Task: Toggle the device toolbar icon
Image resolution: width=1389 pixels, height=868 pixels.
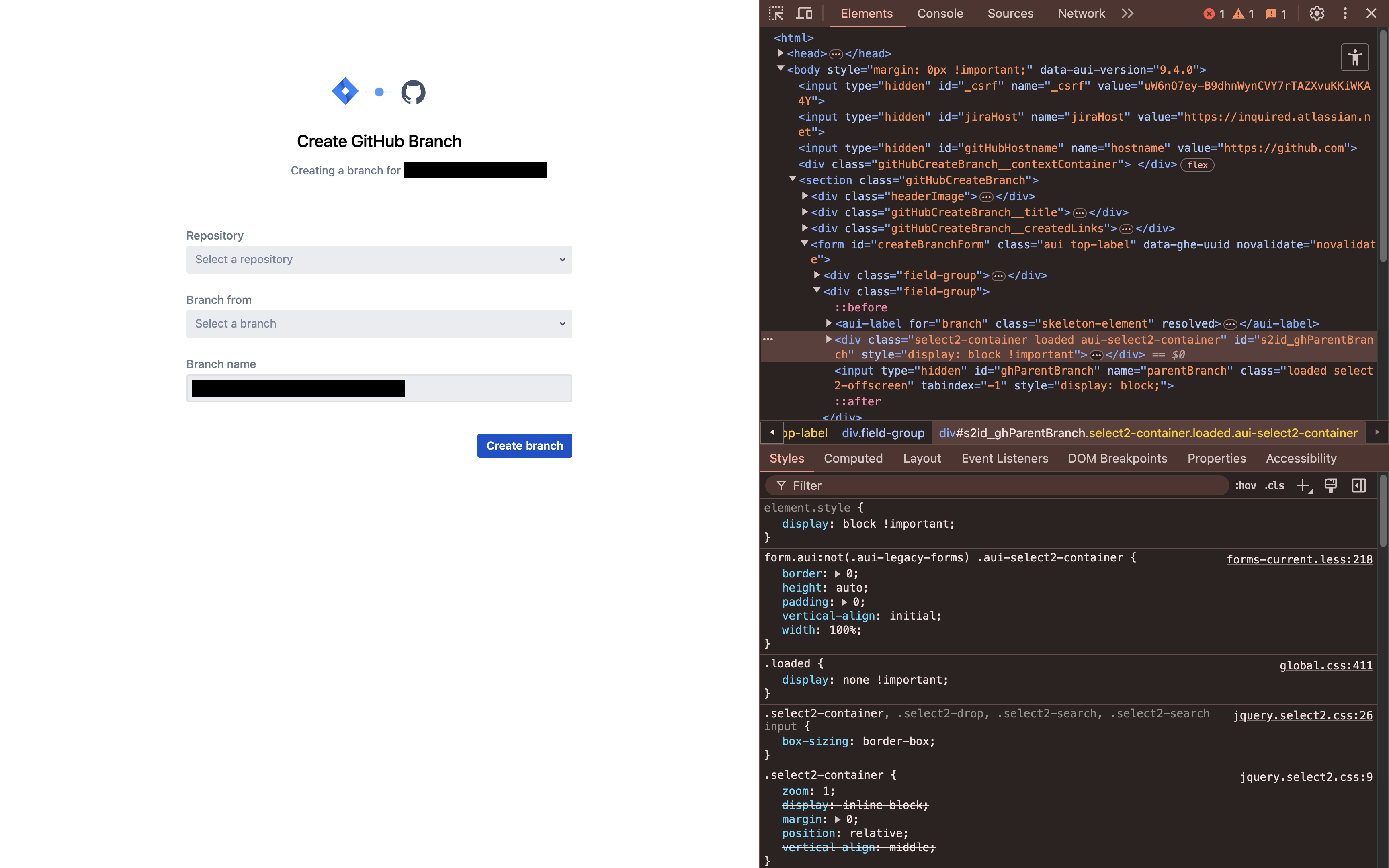Action: click(805, 14)
